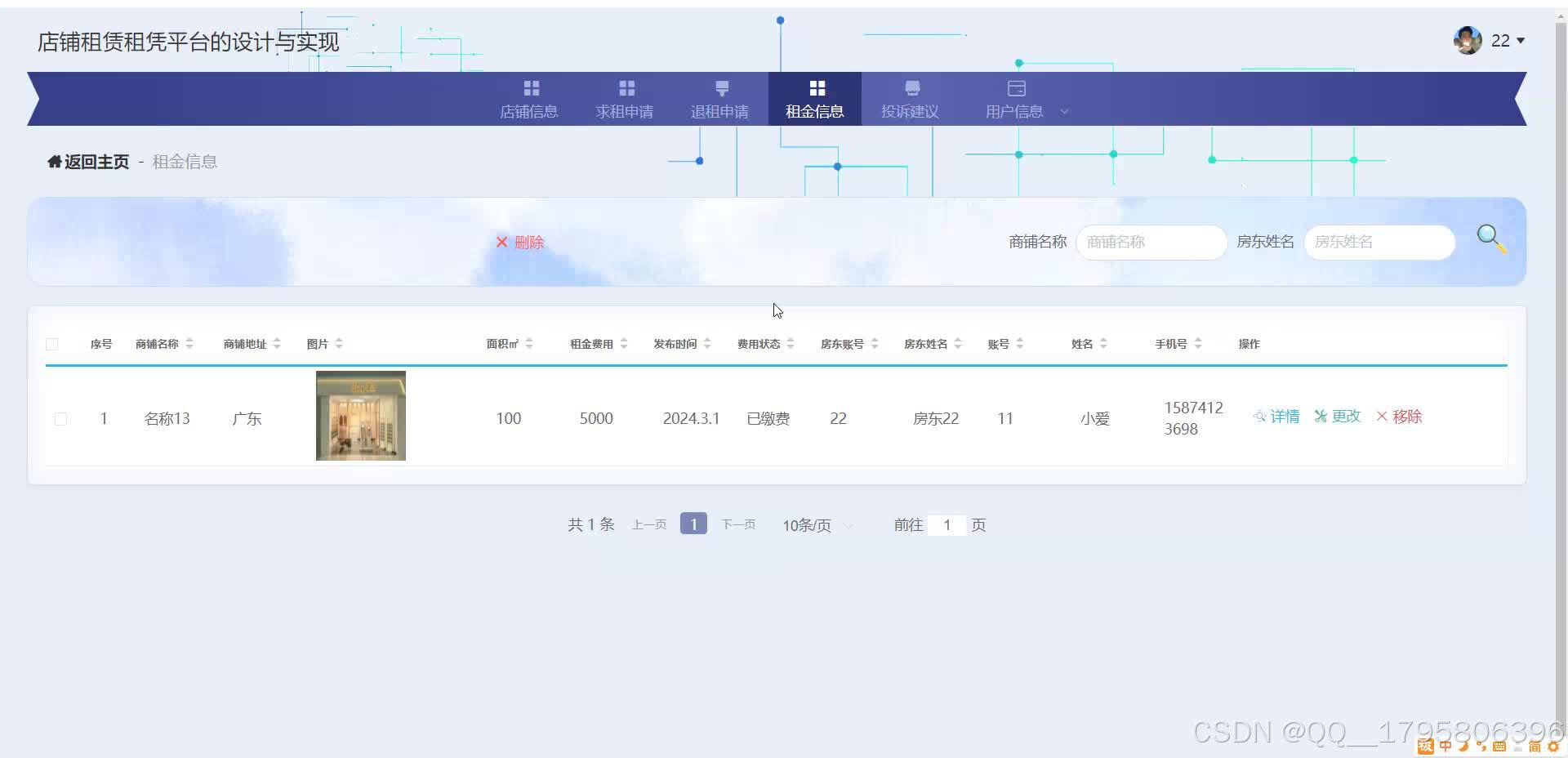Image resolution: width=1568 pixels, height=758 pixels.
Task: Open the user 22 account dropdown
Action: [1508, 40]
